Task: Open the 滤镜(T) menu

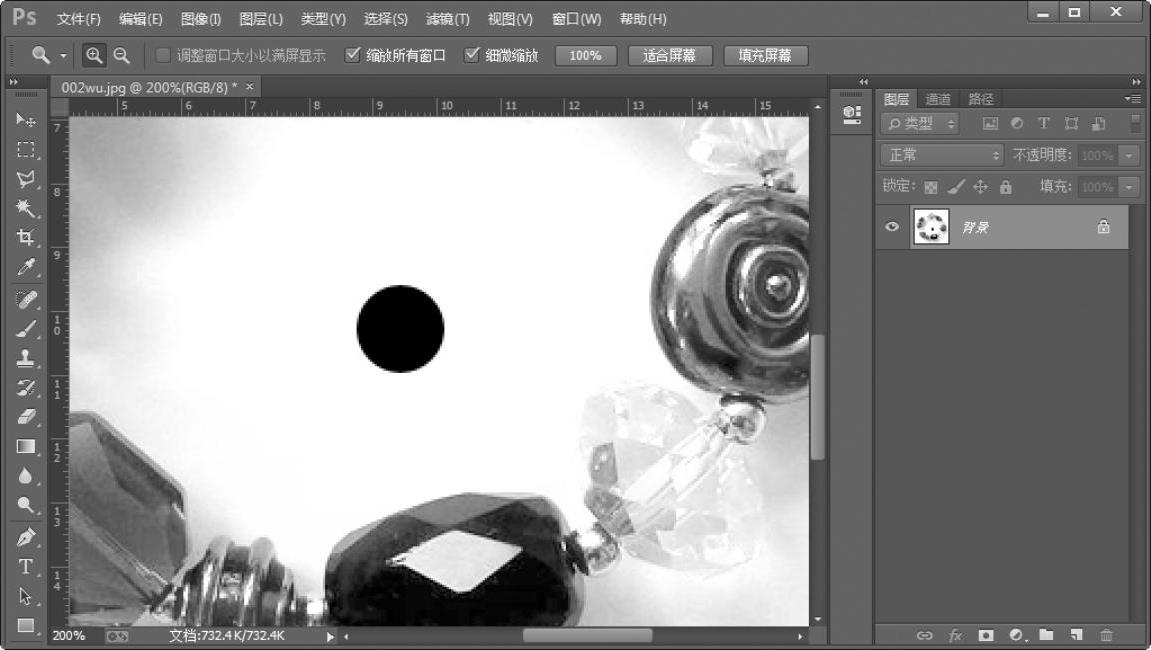Action: click(447, 19)
